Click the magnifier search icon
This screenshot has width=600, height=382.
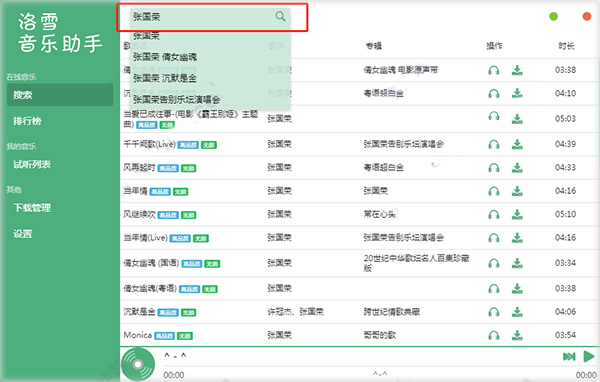[280, 16]
